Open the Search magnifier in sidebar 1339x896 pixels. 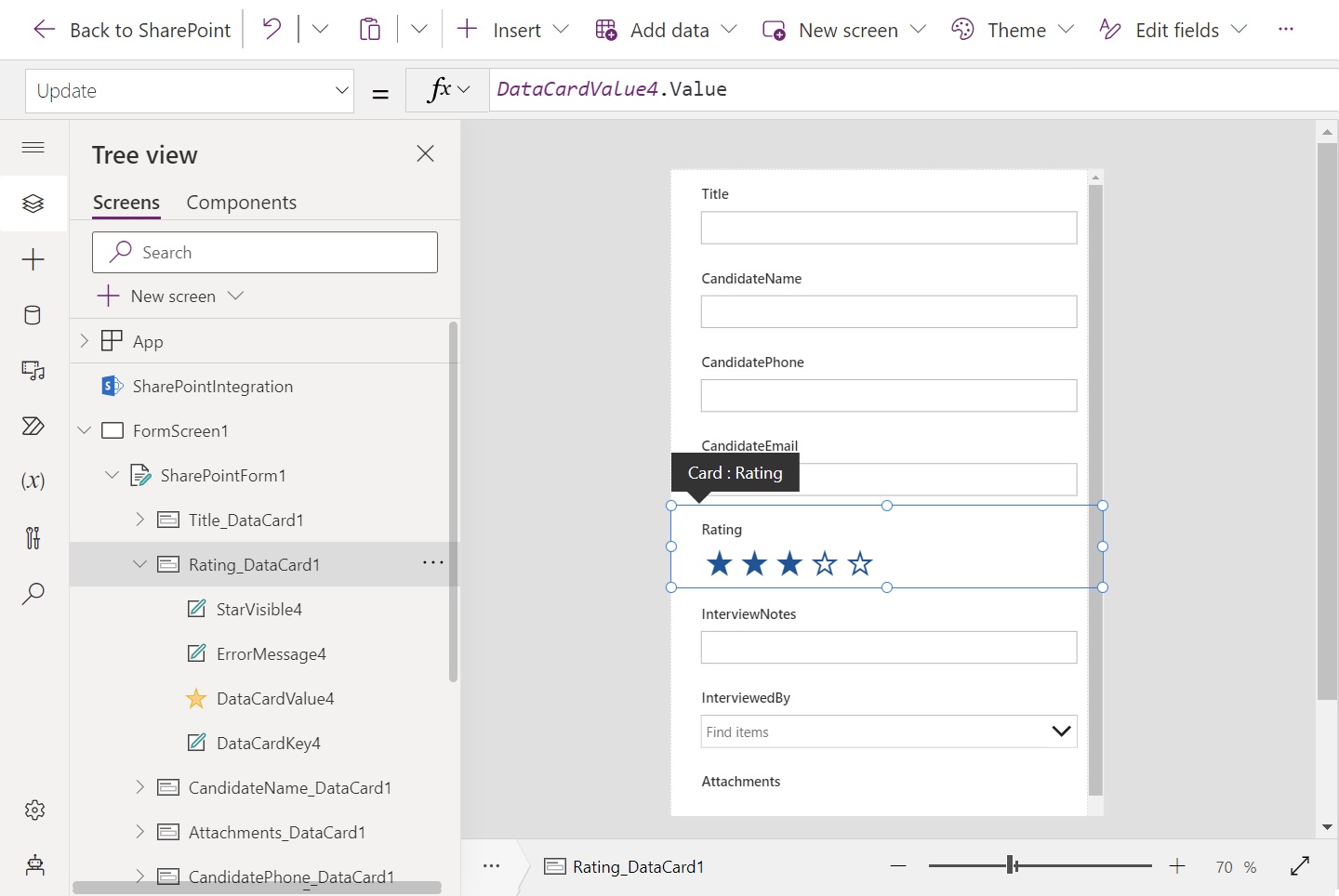tap(33, 593)
